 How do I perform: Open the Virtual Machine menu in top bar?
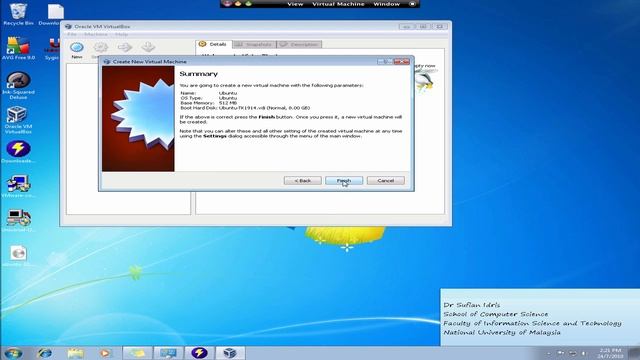click(x=338, y=4)
